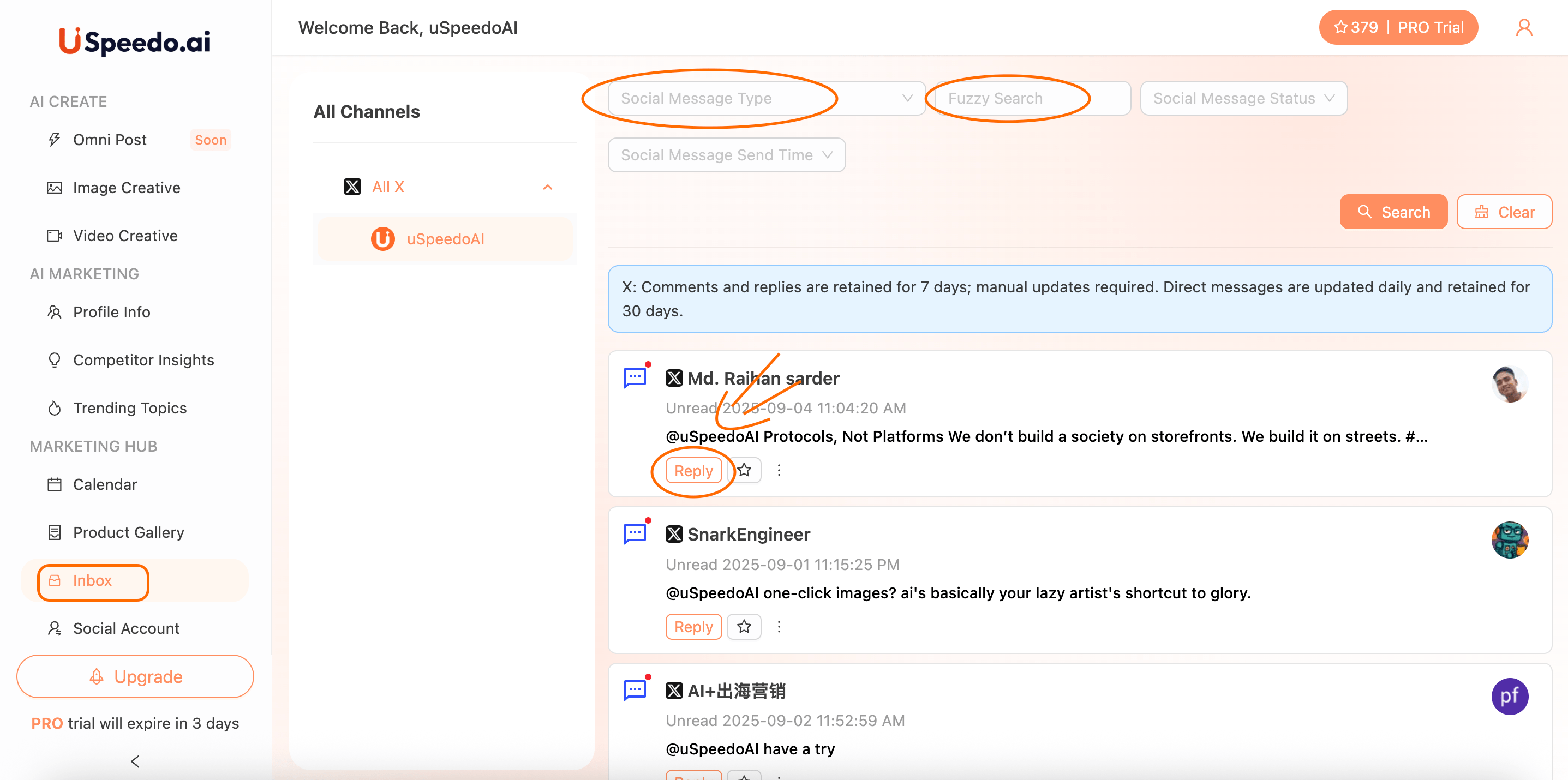
Task: Select the uSpeedoAI channel under All X
Action: pyautogui.click(x=446, y=238)
